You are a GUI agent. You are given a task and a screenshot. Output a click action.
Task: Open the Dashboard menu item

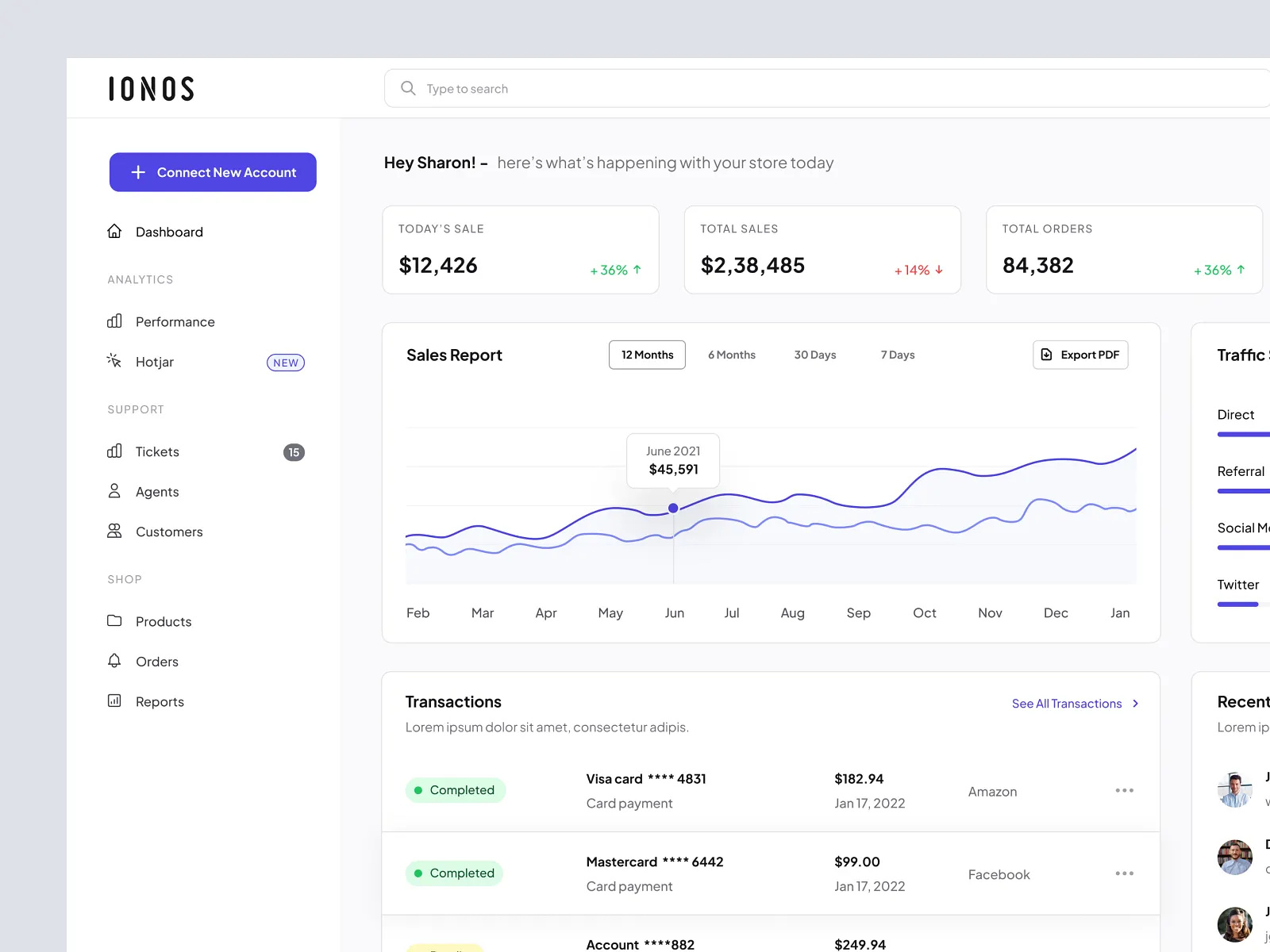(169, 232)
